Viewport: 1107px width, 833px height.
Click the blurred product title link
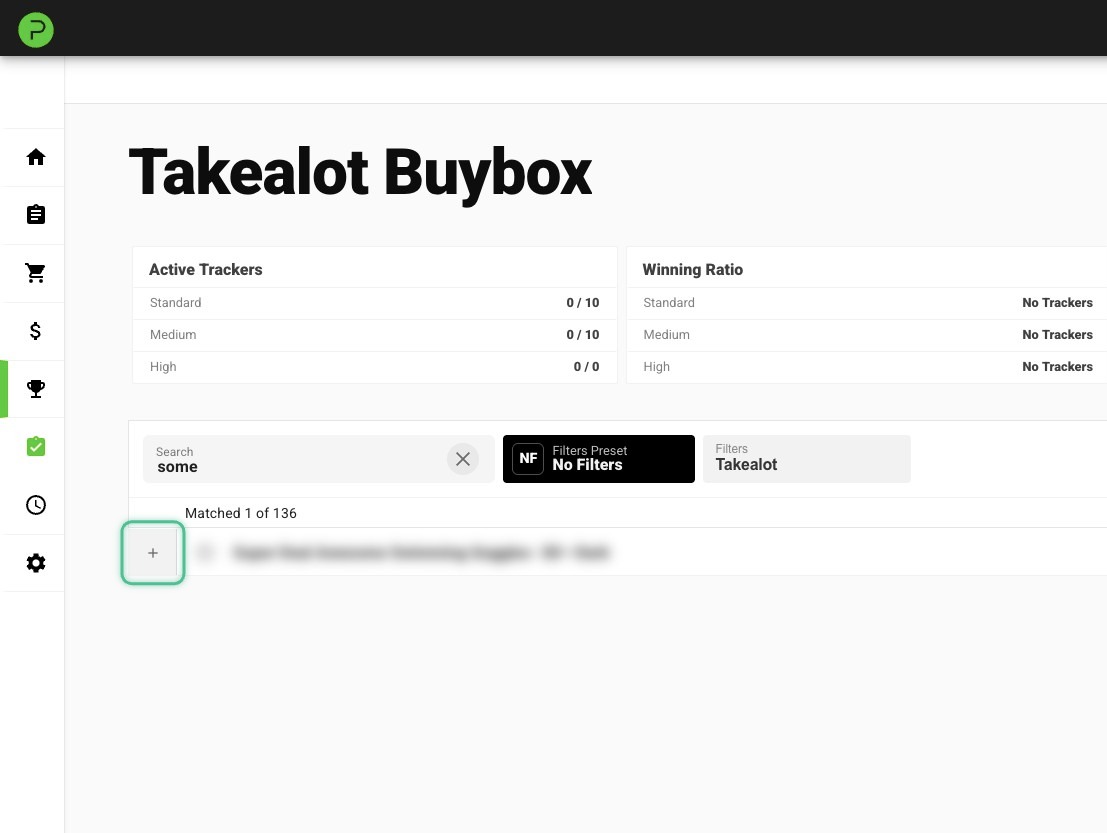(x=420, y=552)
